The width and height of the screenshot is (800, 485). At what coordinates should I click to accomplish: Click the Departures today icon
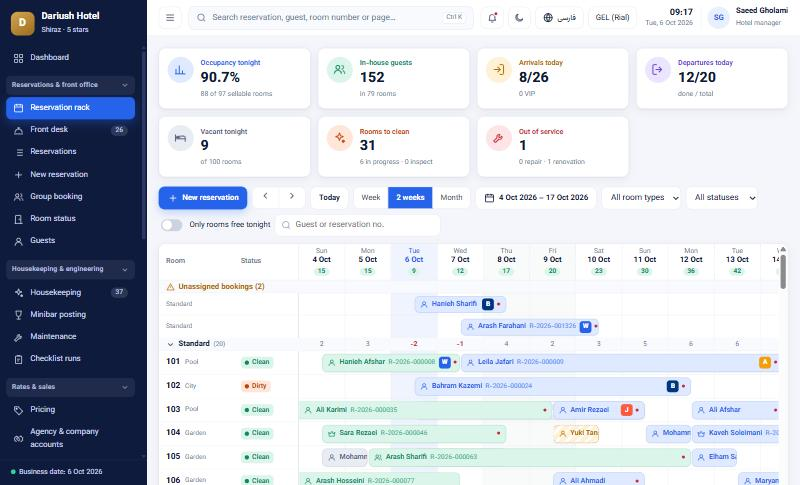click(x=658, y=70)
